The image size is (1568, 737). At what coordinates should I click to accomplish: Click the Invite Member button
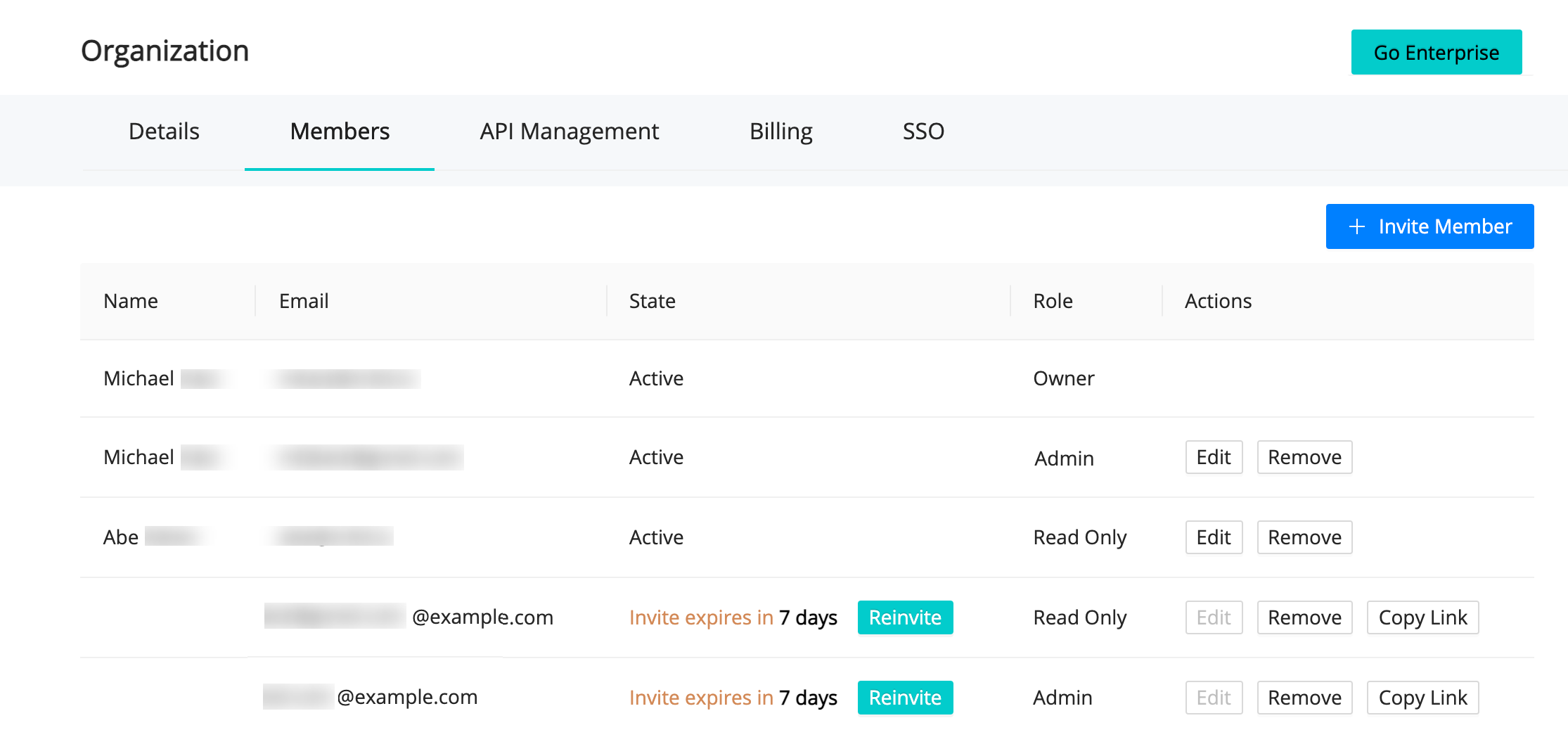click(1429, 226)
